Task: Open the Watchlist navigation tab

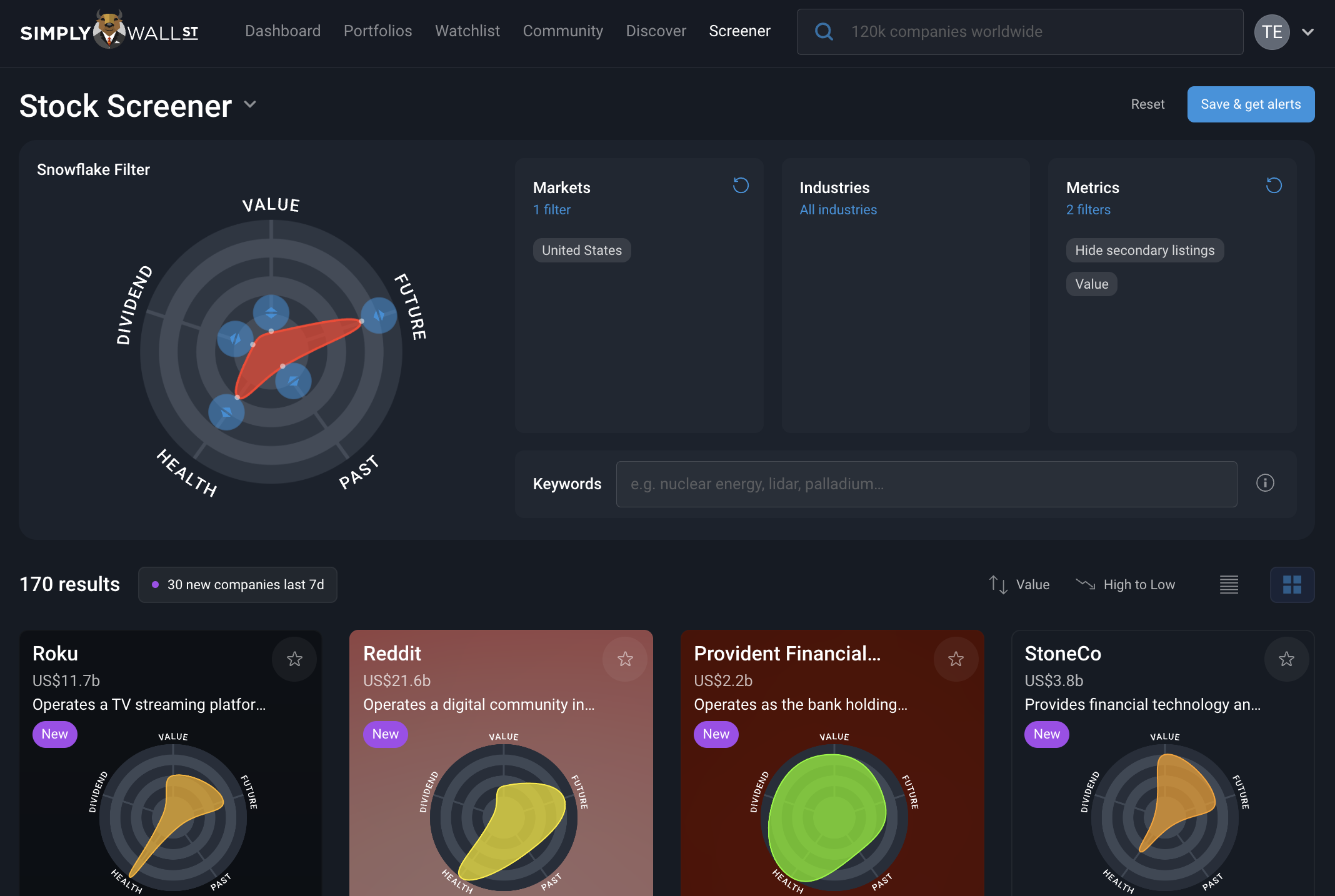Action: 467,31
